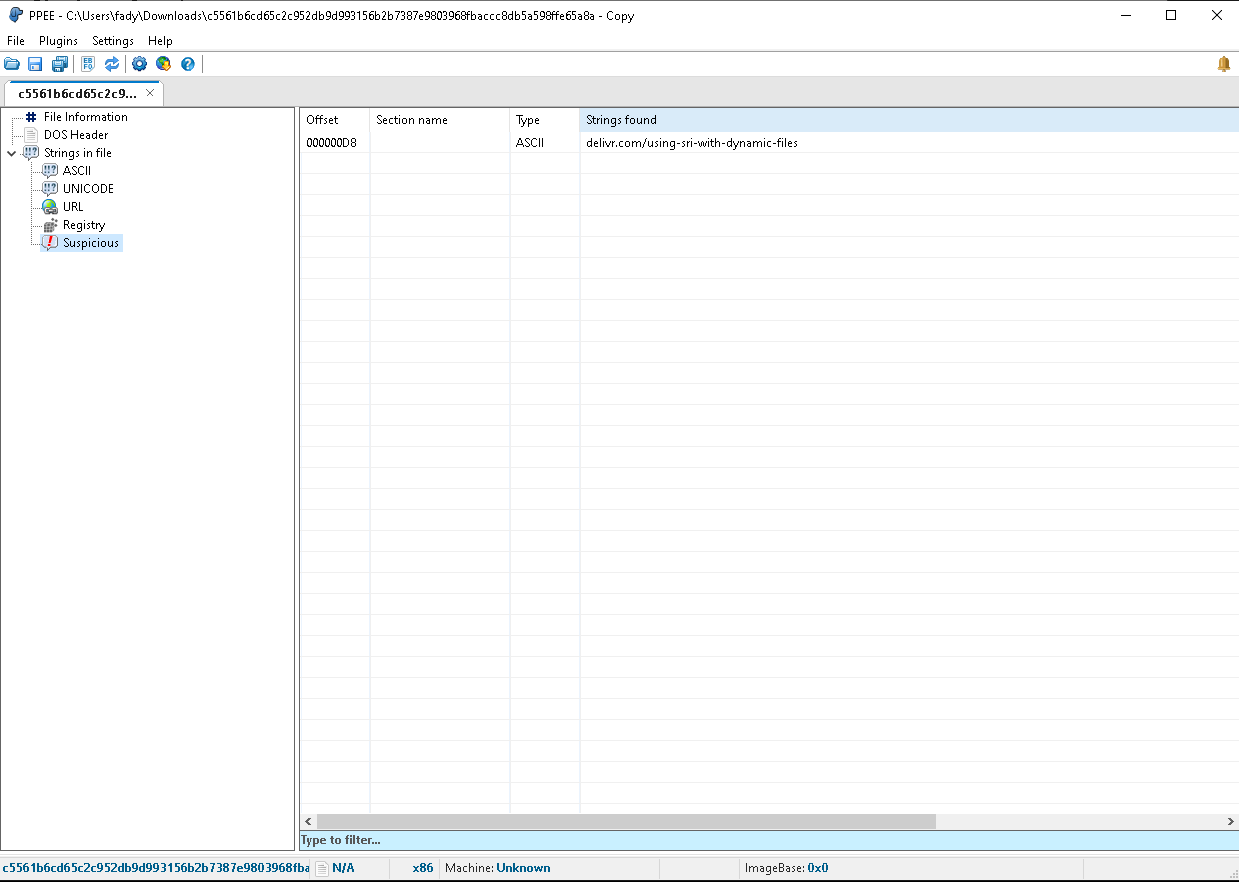The image size is (1239, 882).
Task: Open the Plugins menu
Action: click(58, 41)
